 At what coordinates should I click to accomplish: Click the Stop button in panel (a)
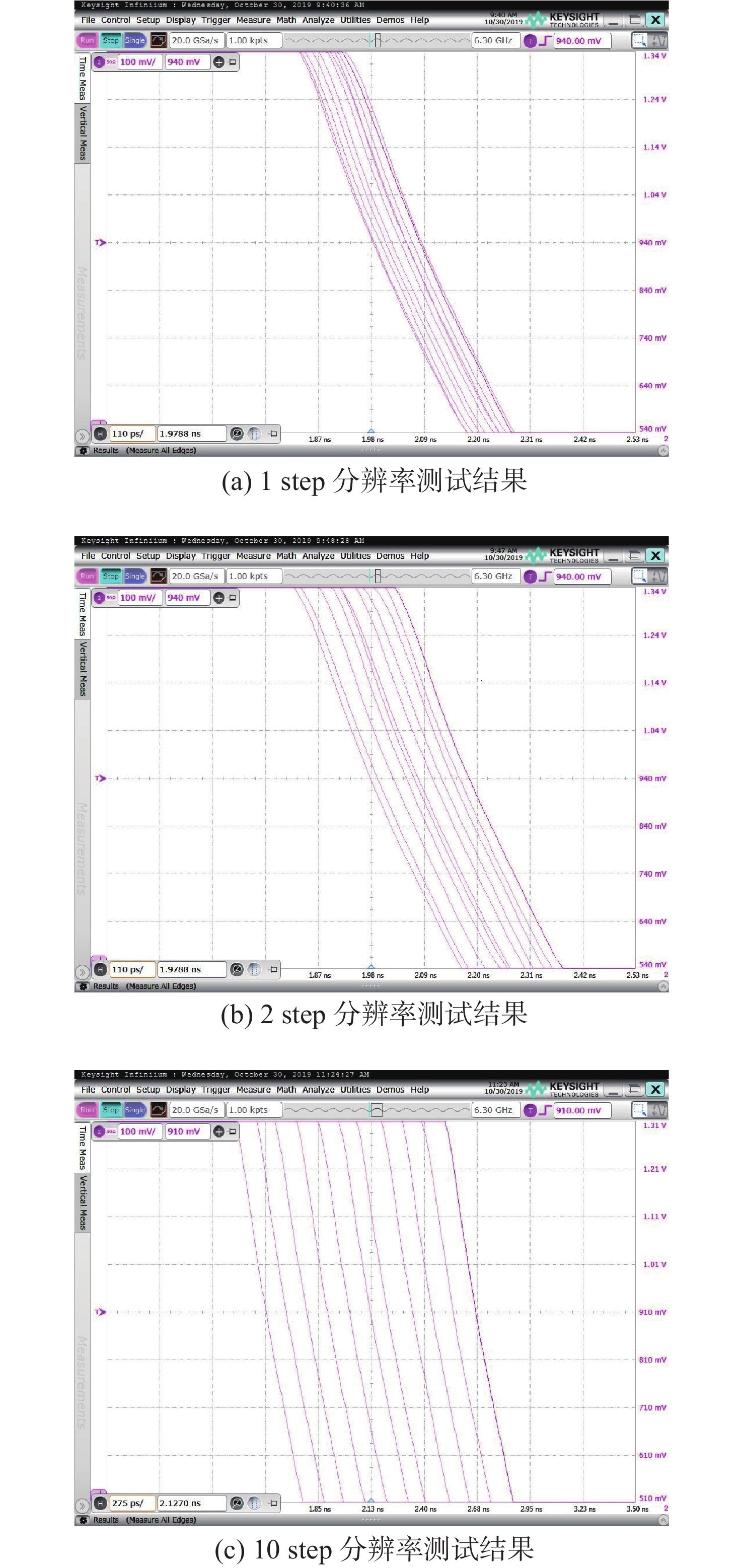(x=111, y=41)
